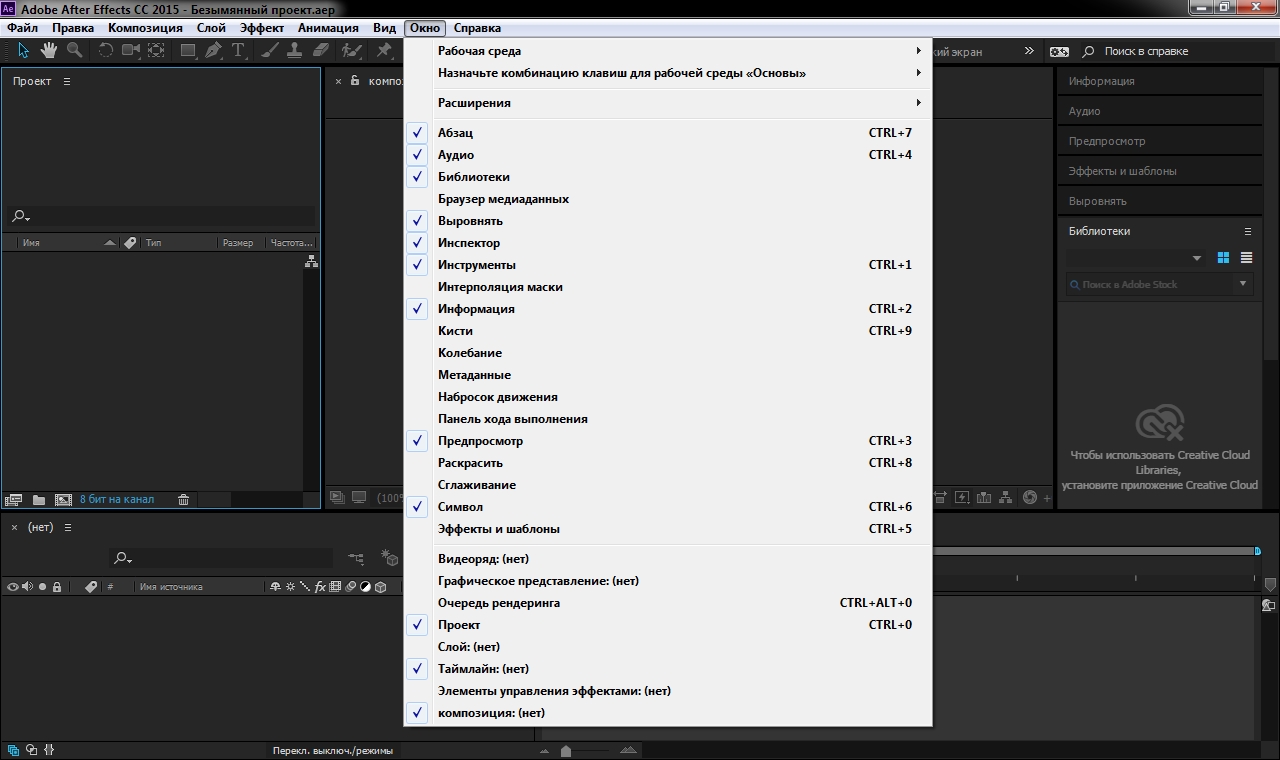Image resolution: width=1280 pixels, height=760 pixels.
Task: Open the project flowchart view icon
Action: point(311,261)
